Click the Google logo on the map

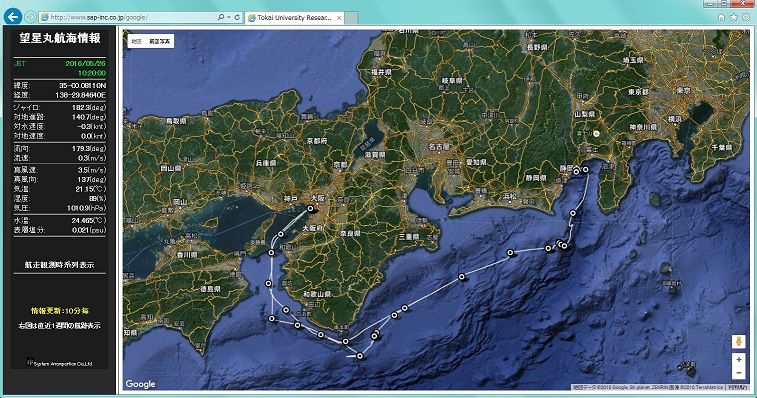pos(140,384)
